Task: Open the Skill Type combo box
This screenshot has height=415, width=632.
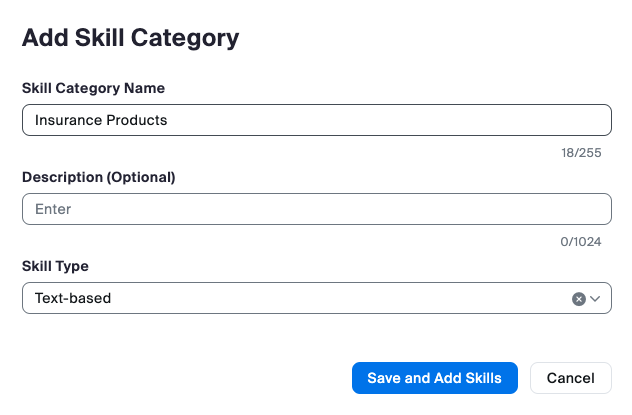Action: point(300,298)
